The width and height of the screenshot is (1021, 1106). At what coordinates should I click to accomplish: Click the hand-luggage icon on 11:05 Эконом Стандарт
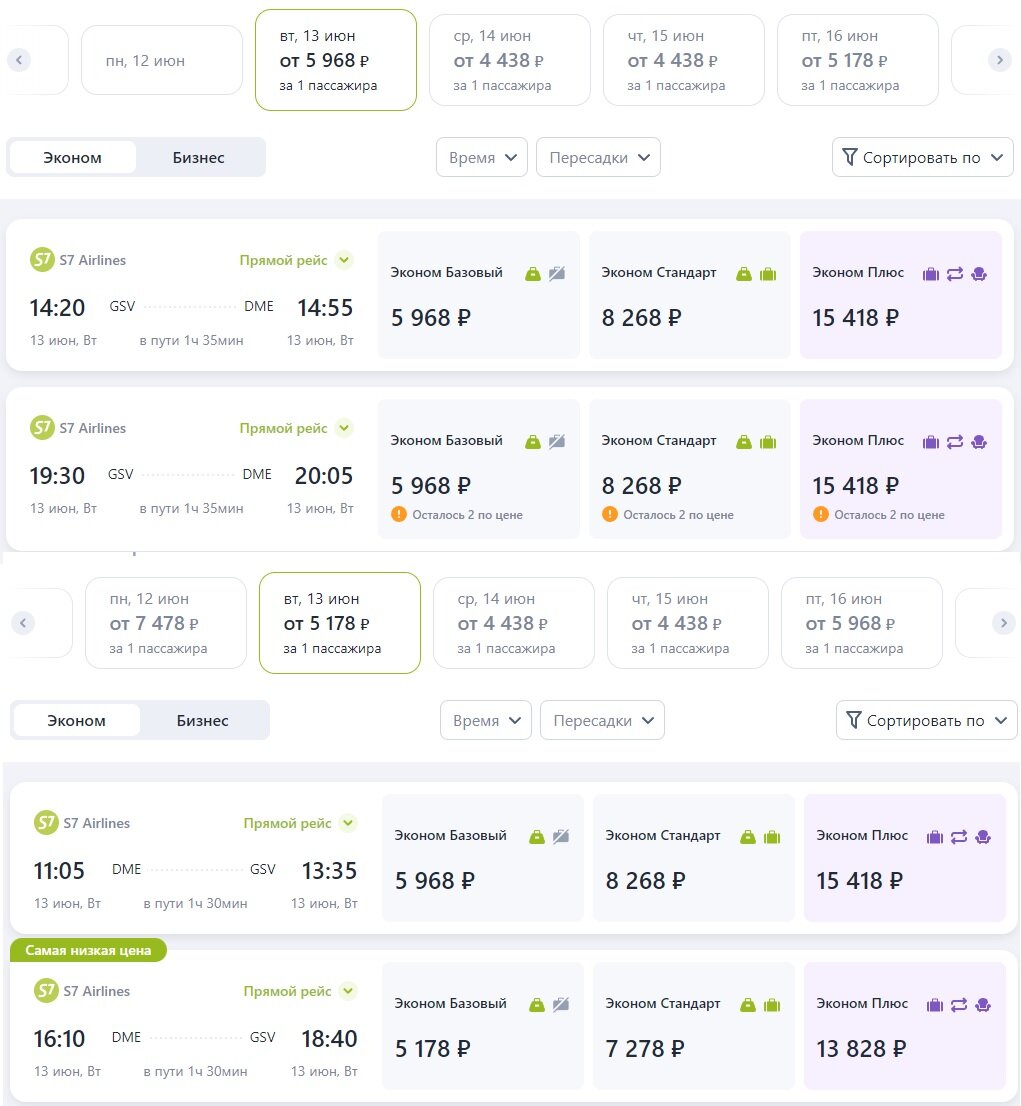748,837
